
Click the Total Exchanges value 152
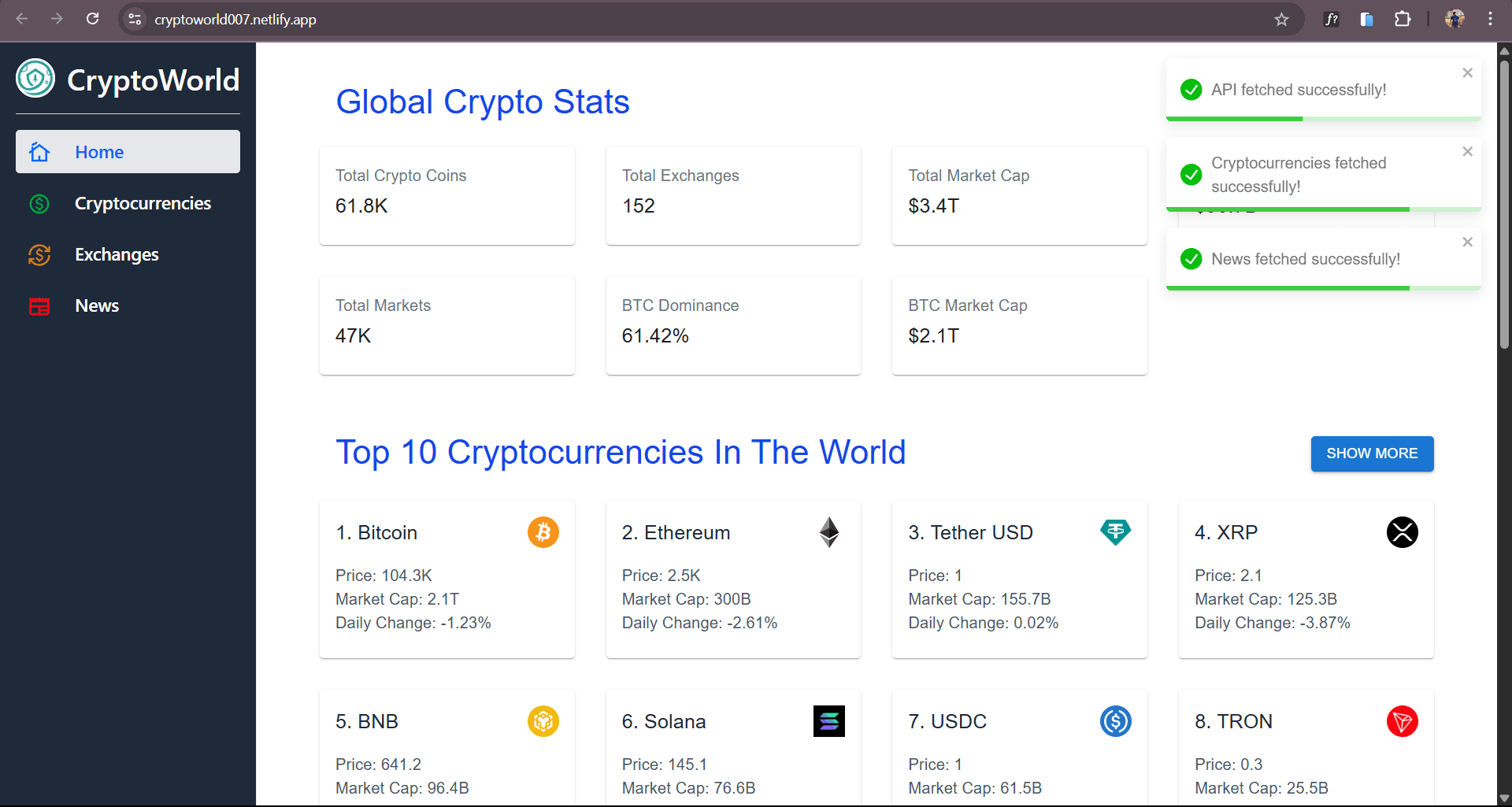pos(639,206)
